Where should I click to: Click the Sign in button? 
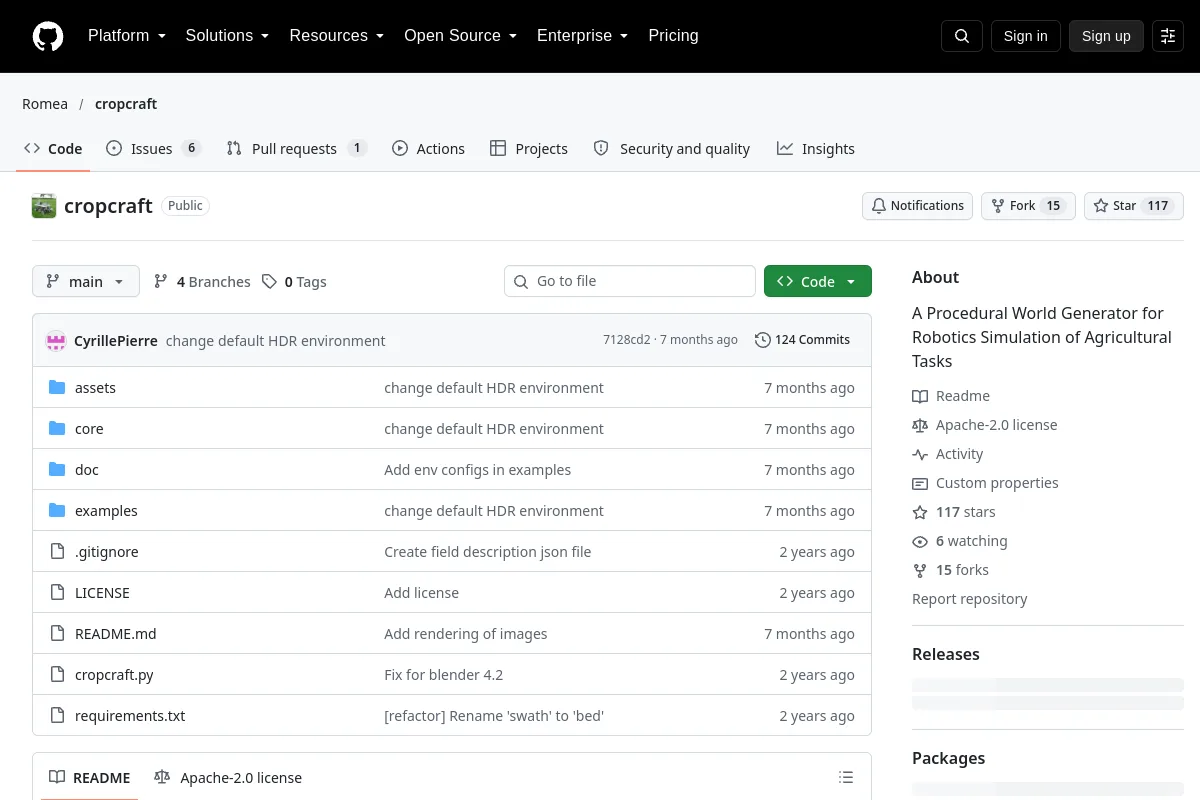point(1025,36)
